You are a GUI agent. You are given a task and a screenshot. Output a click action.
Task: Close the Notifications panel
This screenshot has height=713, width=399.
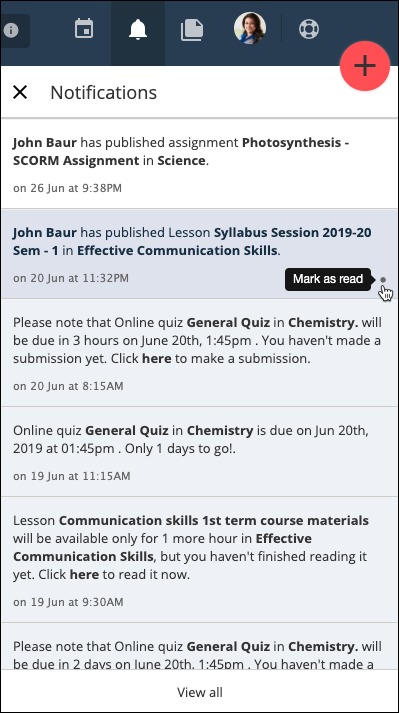coord(20,92)
